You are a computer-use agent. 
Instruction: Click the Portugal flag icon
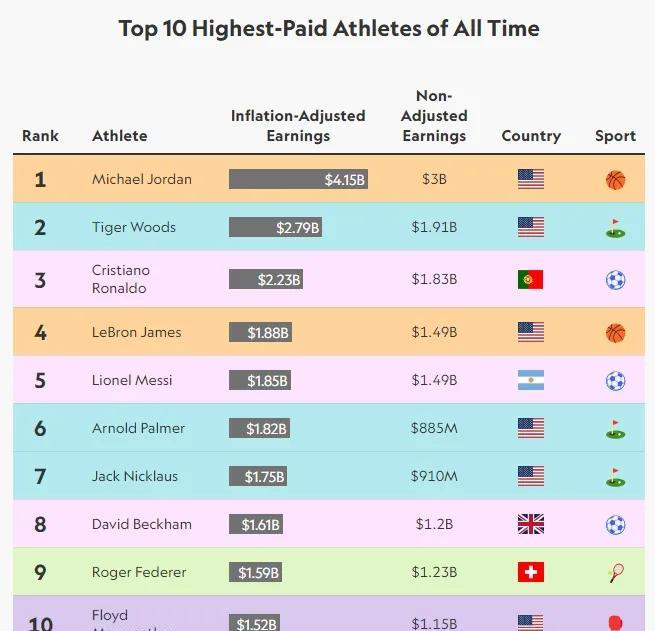click(531, 279)
